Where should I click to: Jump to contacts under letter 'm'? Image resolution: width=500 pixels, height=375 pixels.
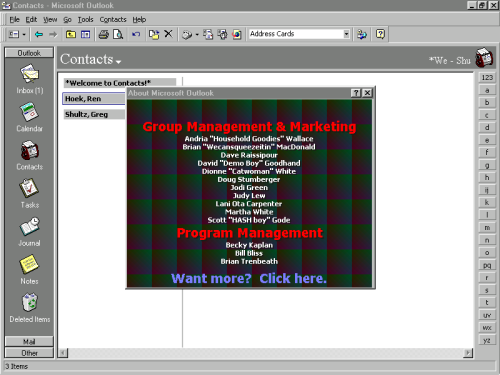coord(487,228)
